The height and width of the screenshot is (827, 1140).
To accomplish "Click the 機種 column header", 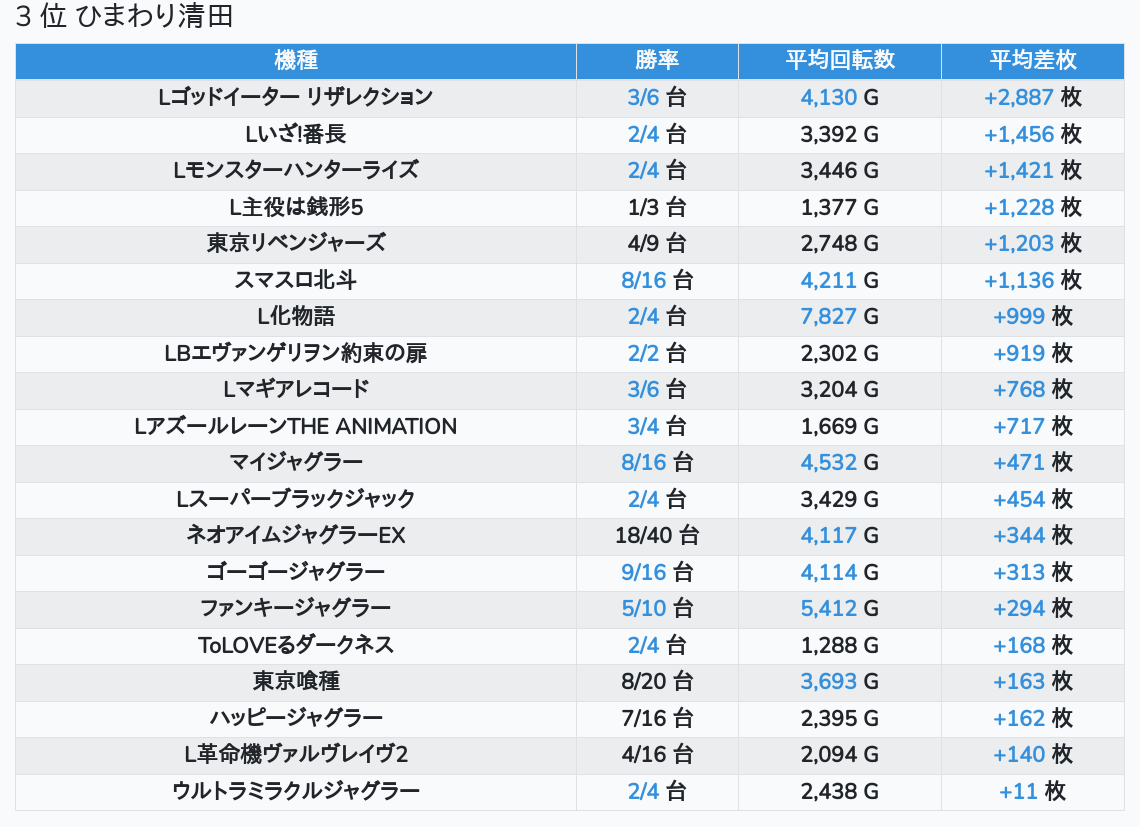I will [296, 61].
